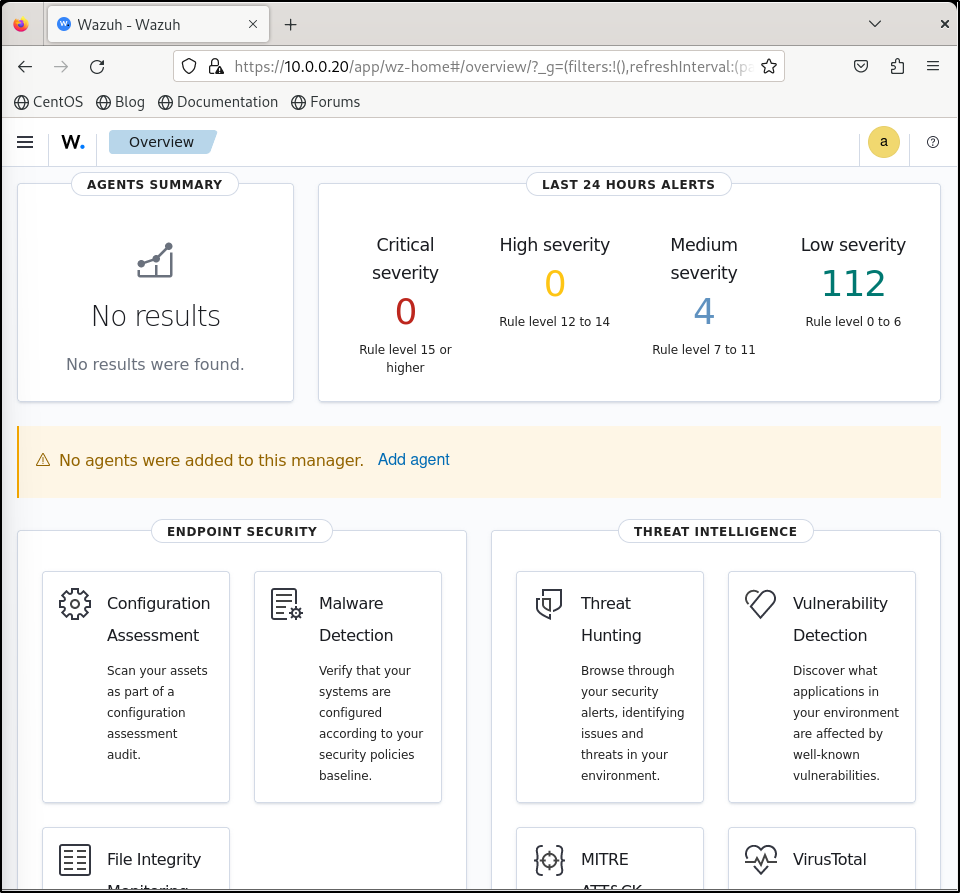Open Low severity alerts count 112
The width and height of the screenshot is (960, 893).
tap(853, 283)
